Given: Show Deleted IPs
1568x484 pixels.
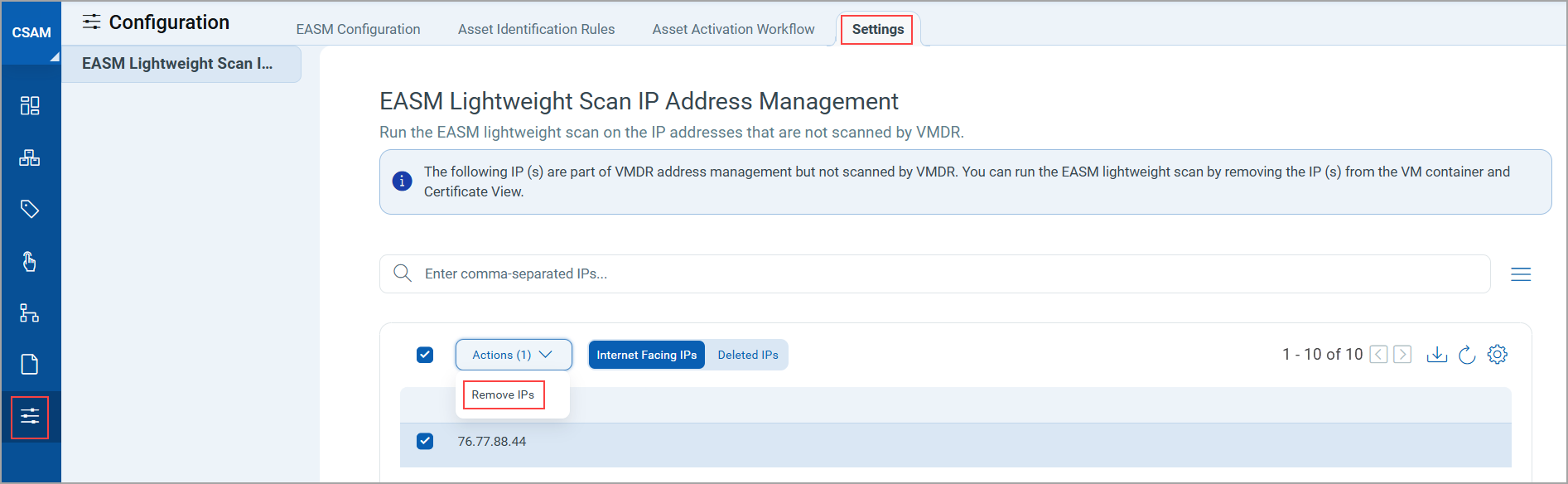Looking at the screenshot, I should (748, 355).
